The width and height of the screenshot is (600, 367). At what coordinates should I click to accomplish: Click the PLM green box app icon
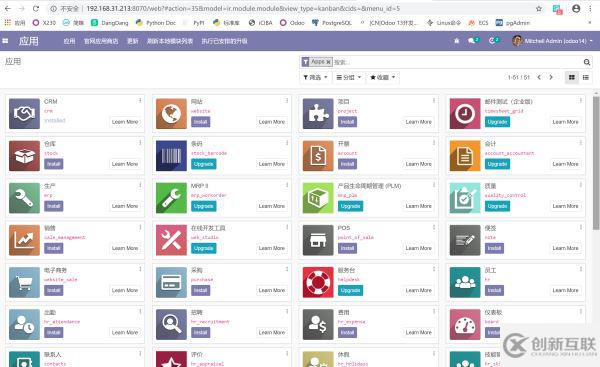pos(318,198)
